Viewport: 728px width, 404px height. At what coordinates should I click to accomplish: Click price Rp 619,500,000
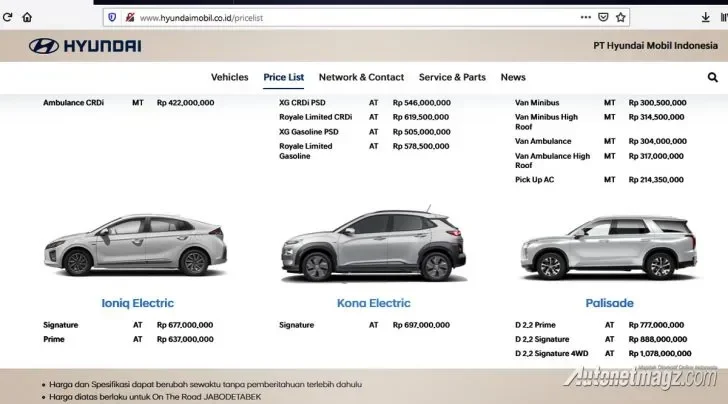coord(421,117)
